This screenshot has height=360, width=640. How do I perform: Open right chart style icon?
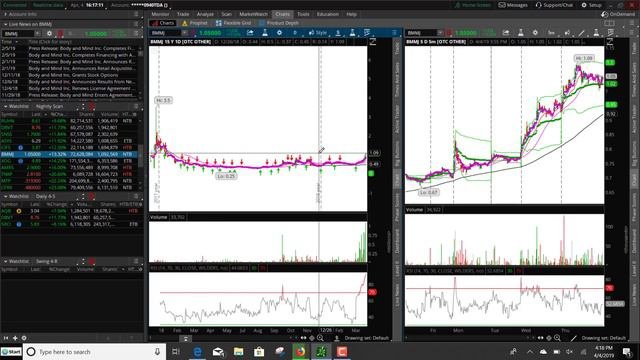[x=567, y=33]
